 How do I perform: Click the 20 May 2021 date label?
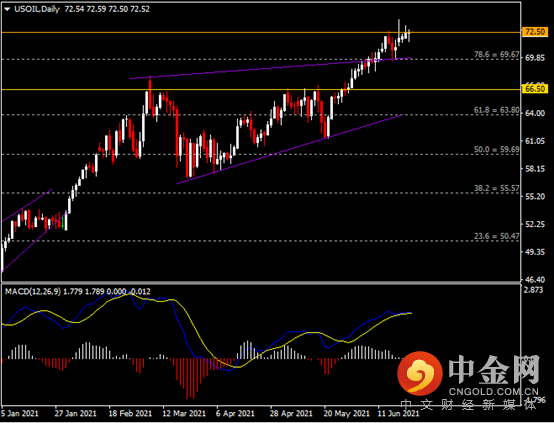coord(346,413)
